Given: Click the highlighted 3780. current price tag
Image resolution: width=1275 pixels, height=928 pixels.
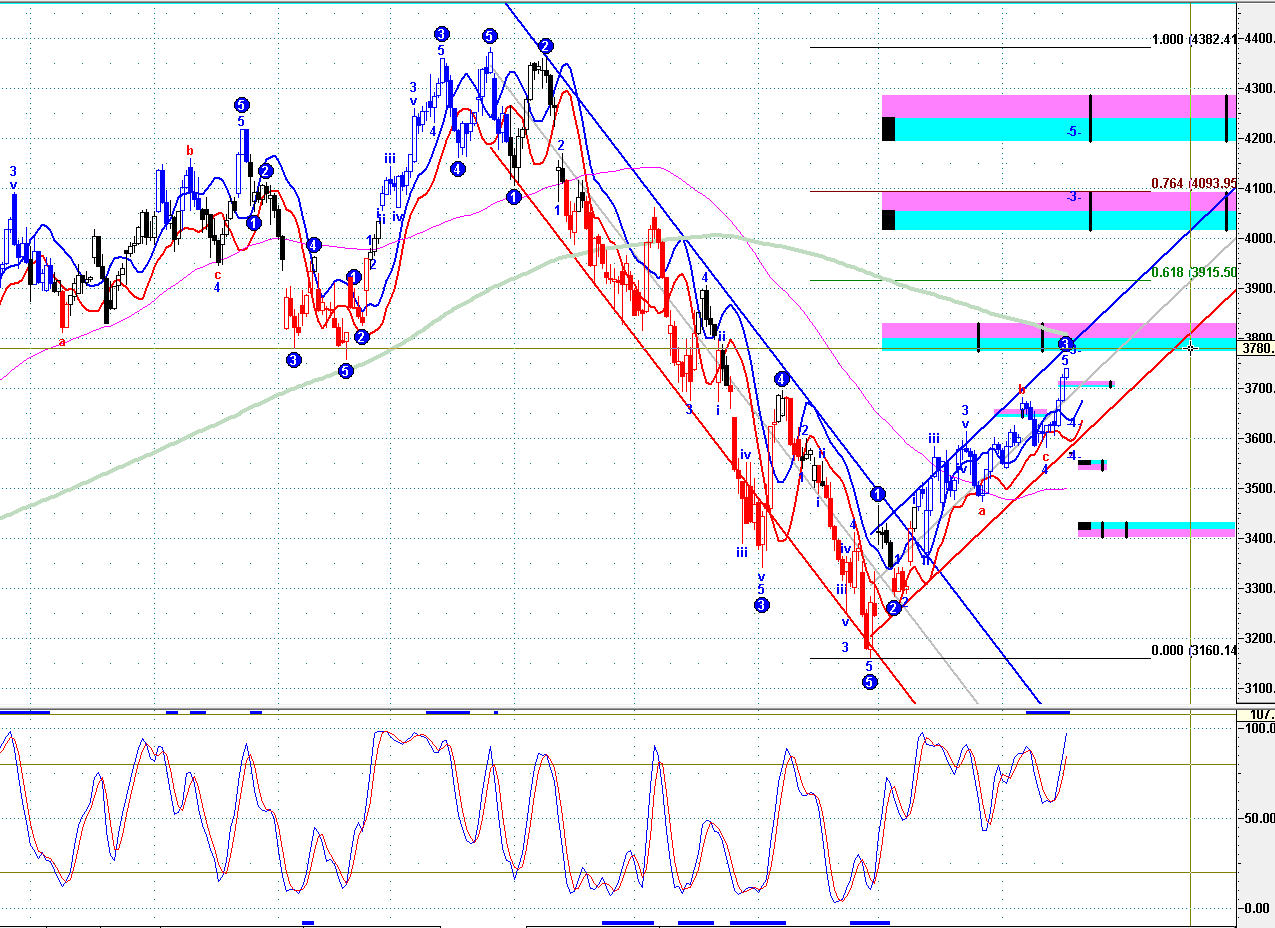Looking at the screenshot, I should pos(1256,348).
